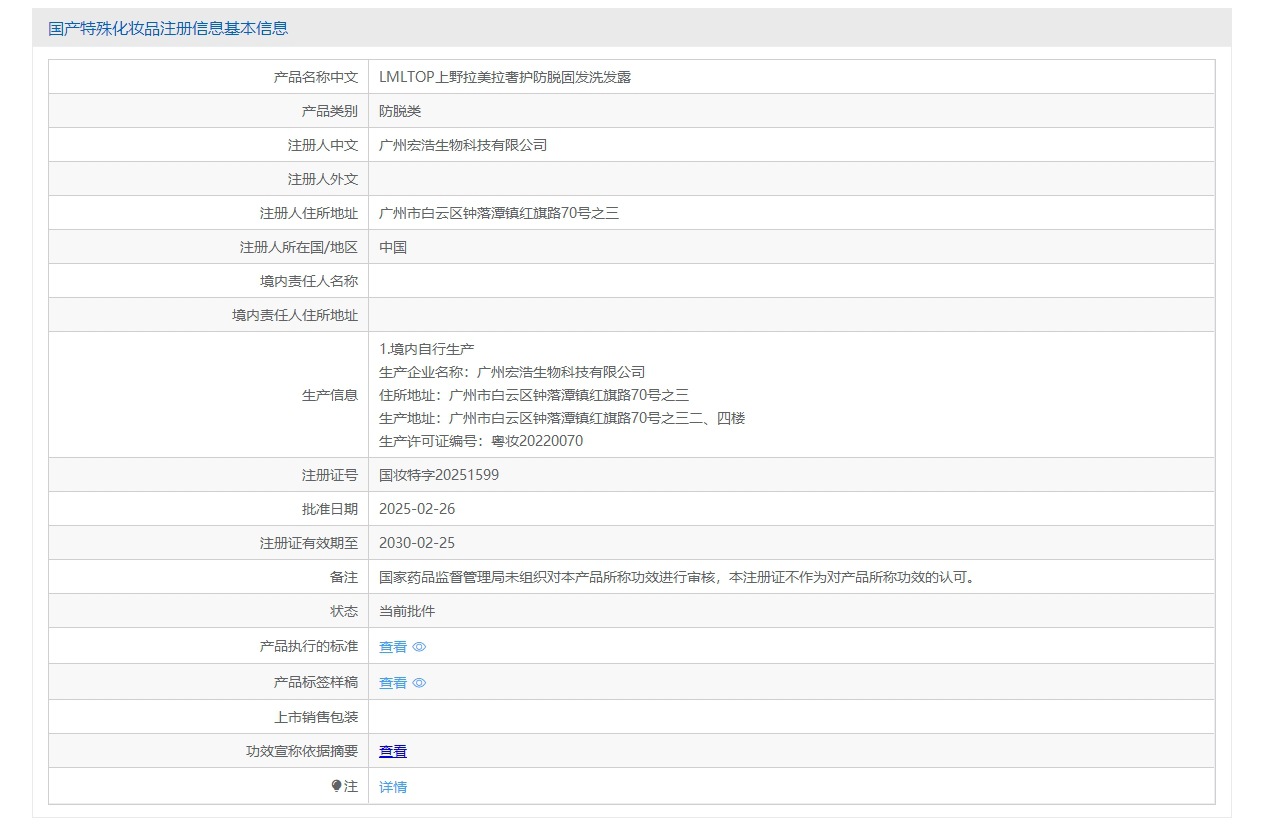Open 查看 link for 产品标签样稿
The height and width of the screenshot is (838, 1274).
393,683
